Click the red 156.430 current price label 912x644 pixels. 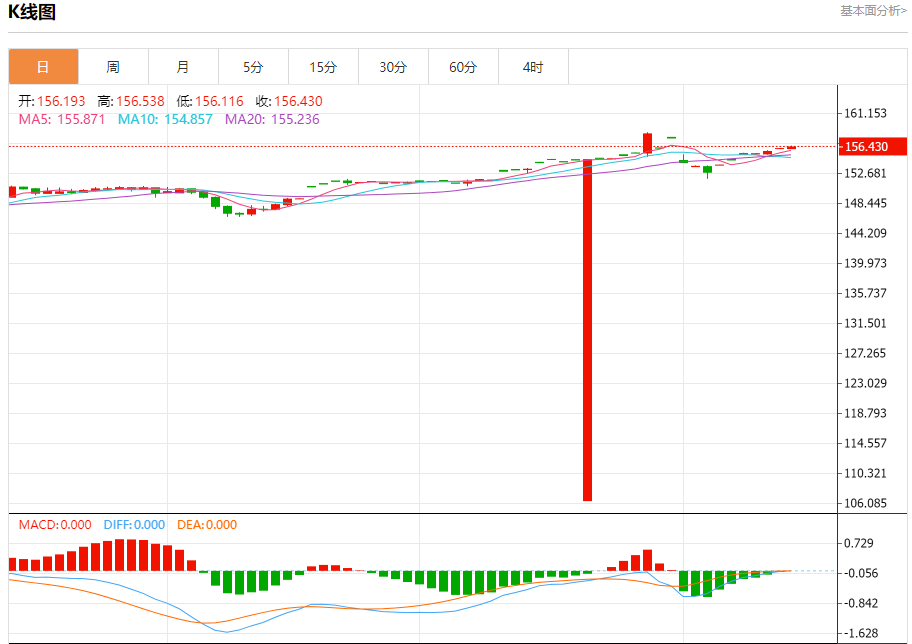[872, 147]
